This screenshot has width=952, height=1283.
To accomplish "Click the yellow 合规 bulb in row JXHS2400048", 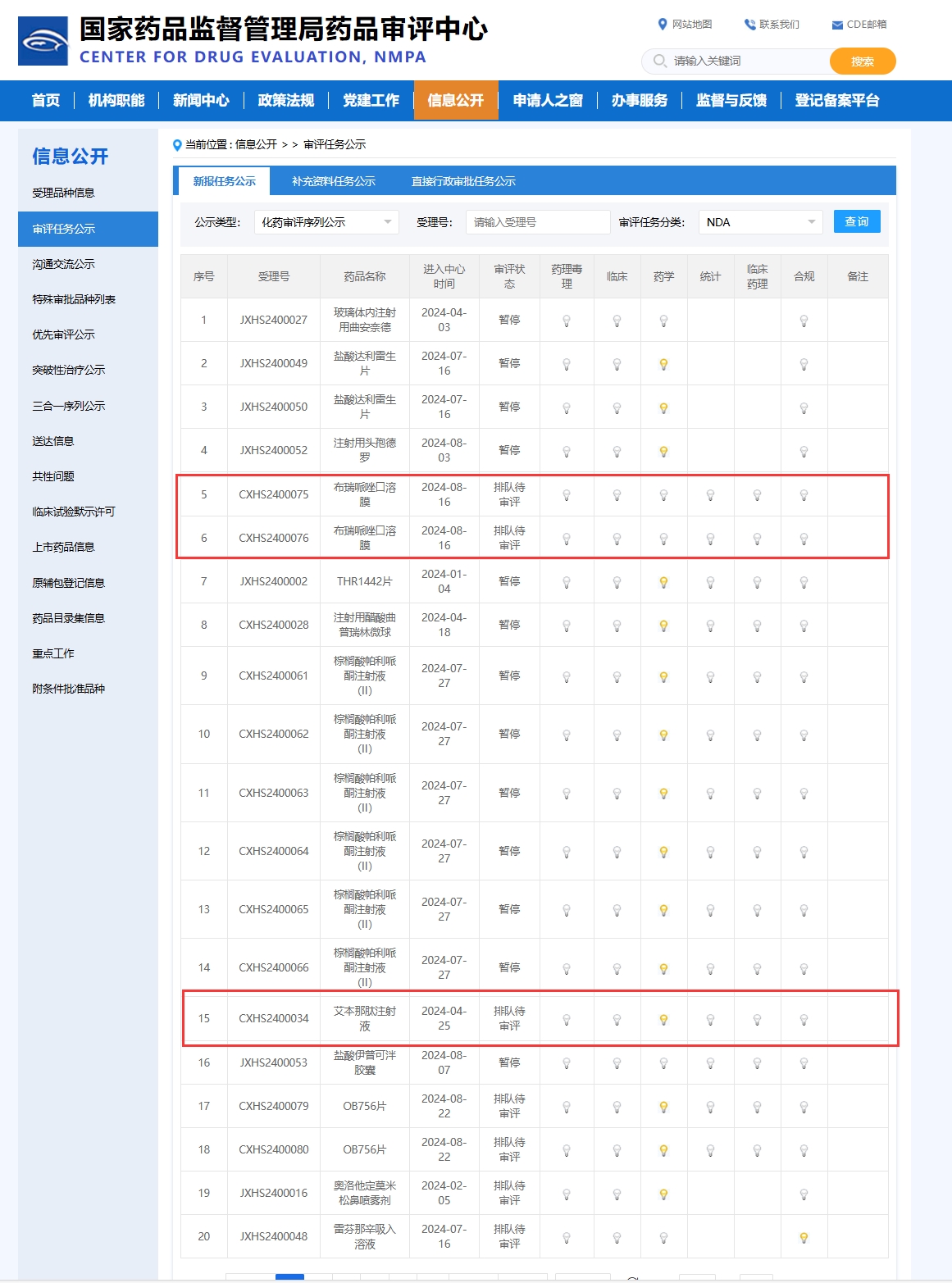I will (x=804, y=1237).
